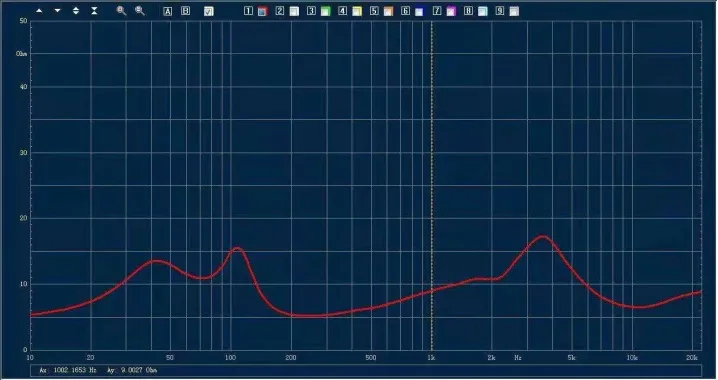Select curve slot number 2

(x=280, y=11)
